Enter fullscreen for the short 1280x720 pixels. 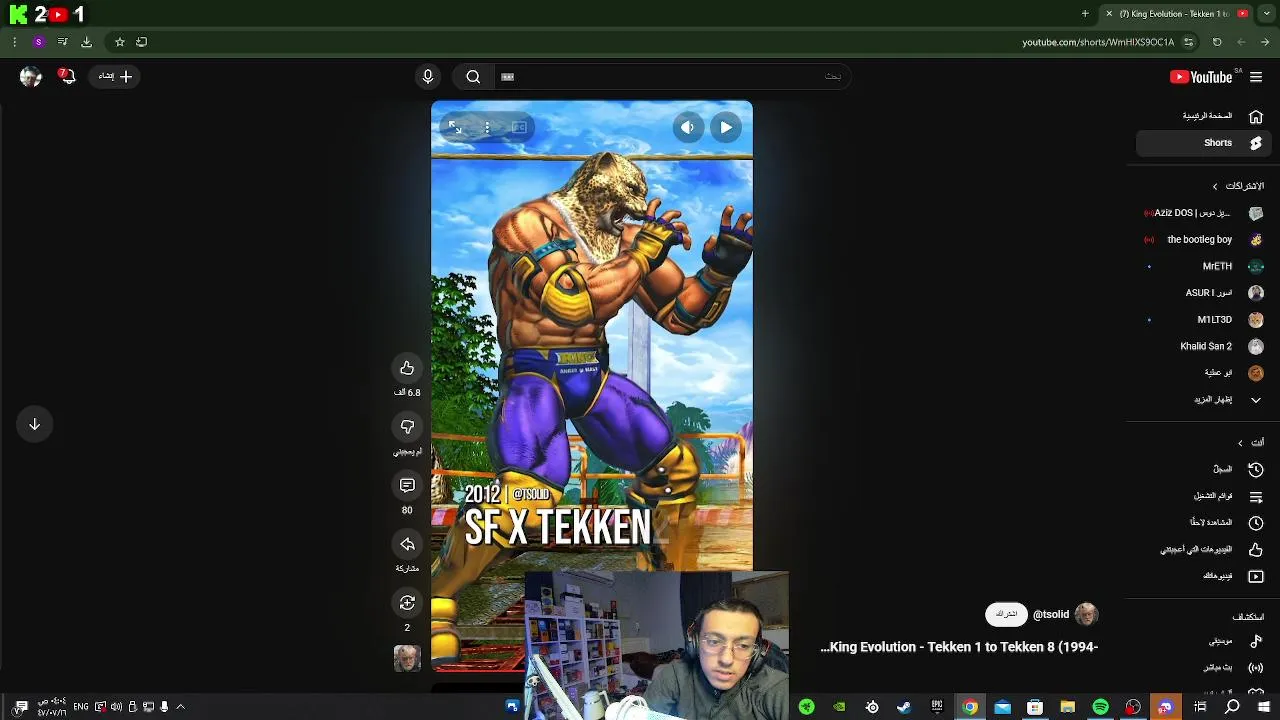click(455, 127)
